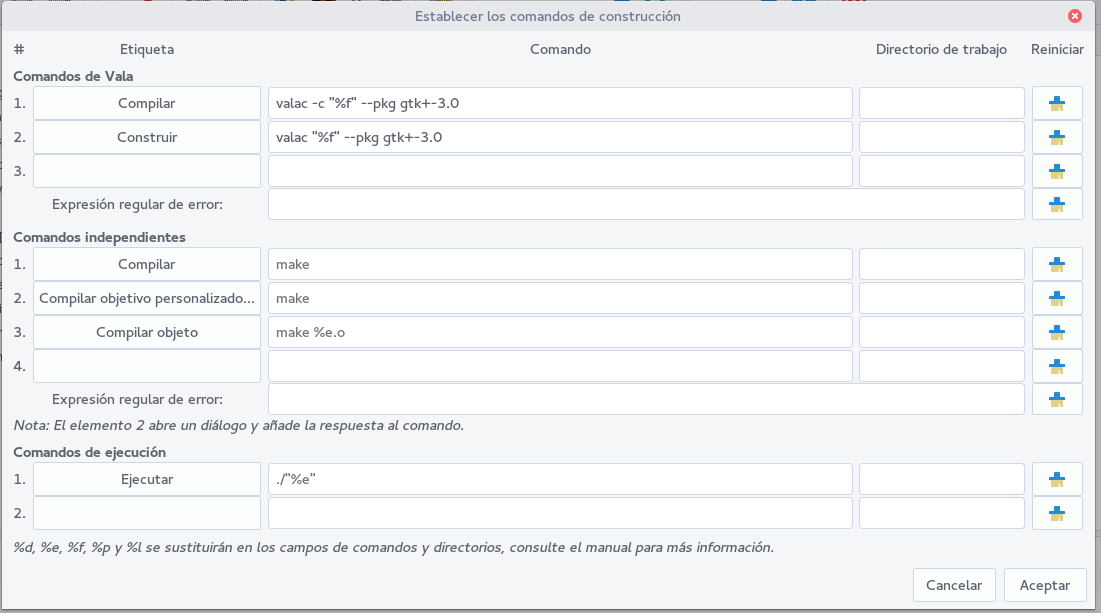Reset the Vala Compilar command row
Image resolution: width=1101 pixels, height=613 pixels.
click(1057, 103)
